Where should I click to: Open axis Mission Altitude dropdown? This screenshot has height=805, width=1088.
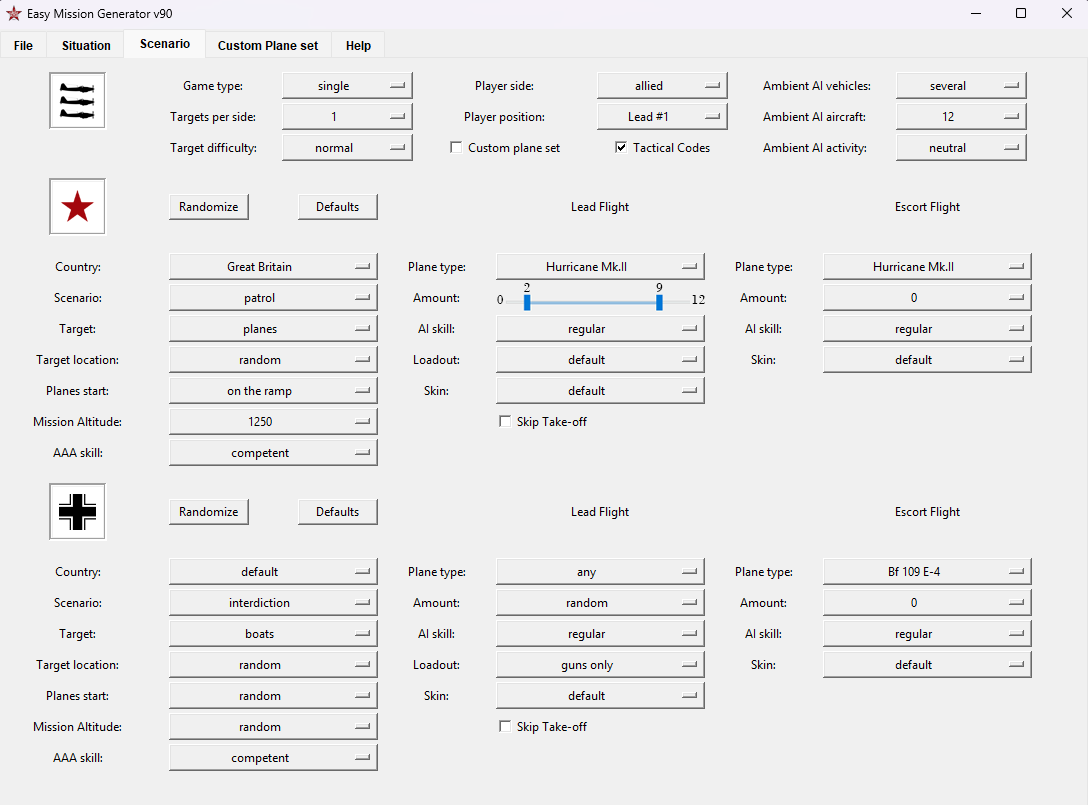273,727
